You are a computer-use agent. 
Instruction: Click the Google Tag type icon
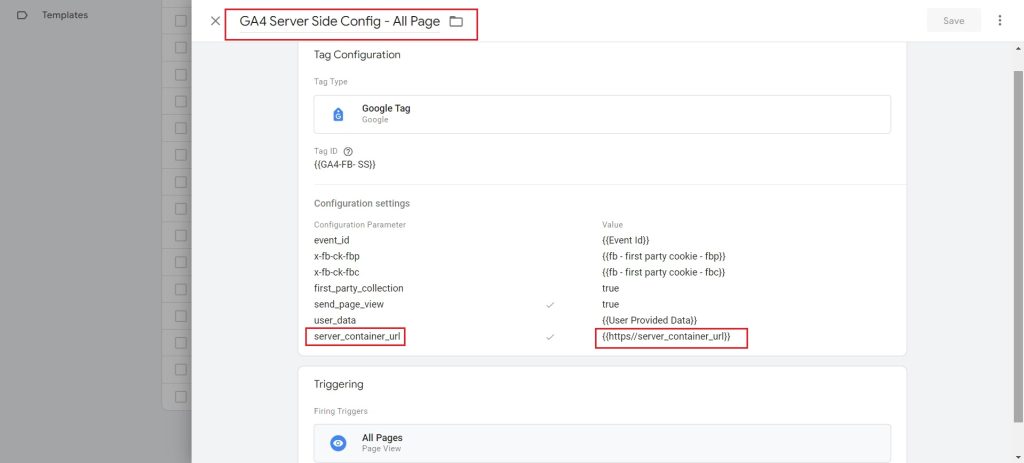pos(338,114)
